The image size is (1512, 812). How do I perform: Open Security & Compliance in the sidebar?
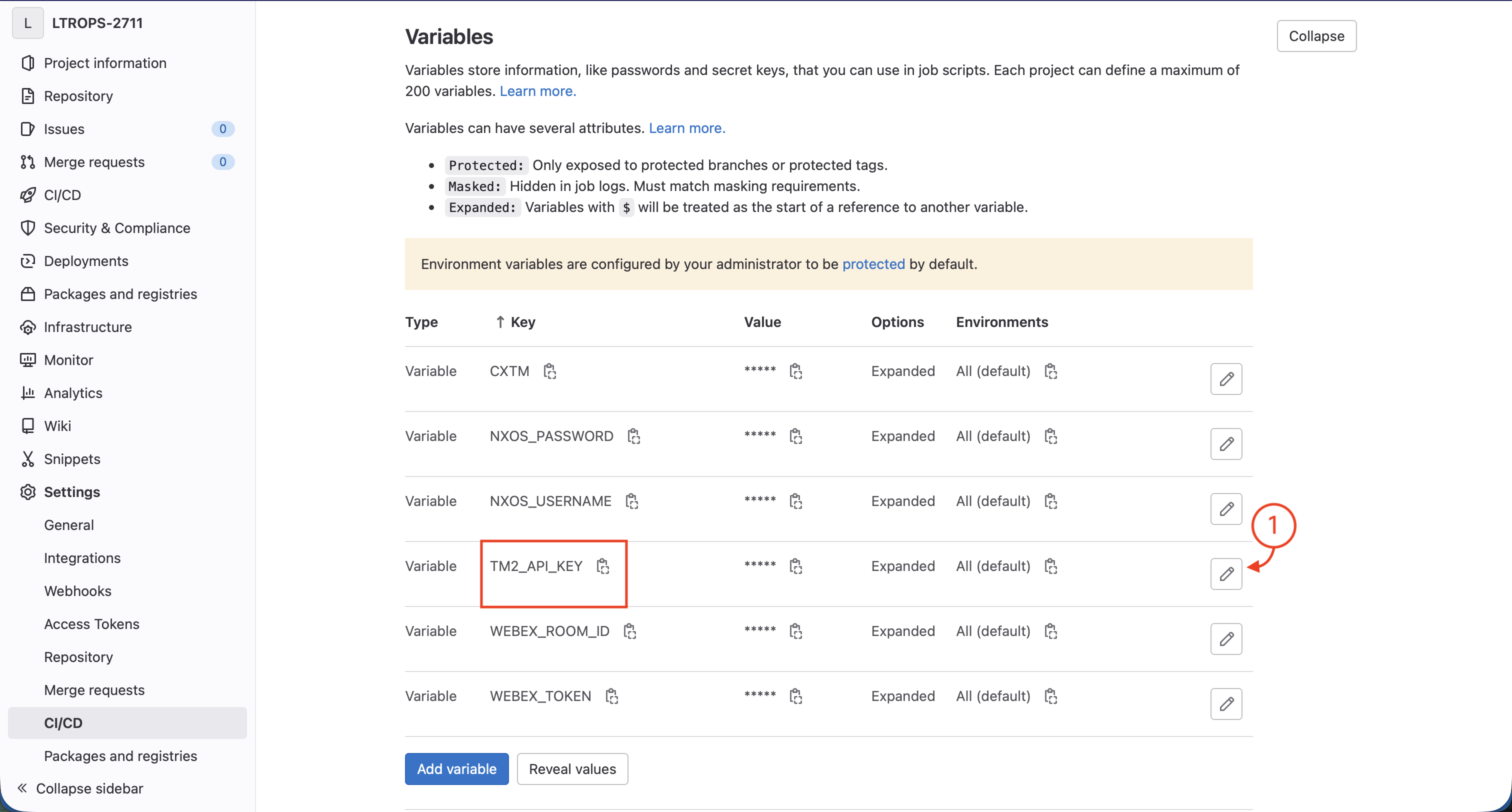(x=117, y=228)
